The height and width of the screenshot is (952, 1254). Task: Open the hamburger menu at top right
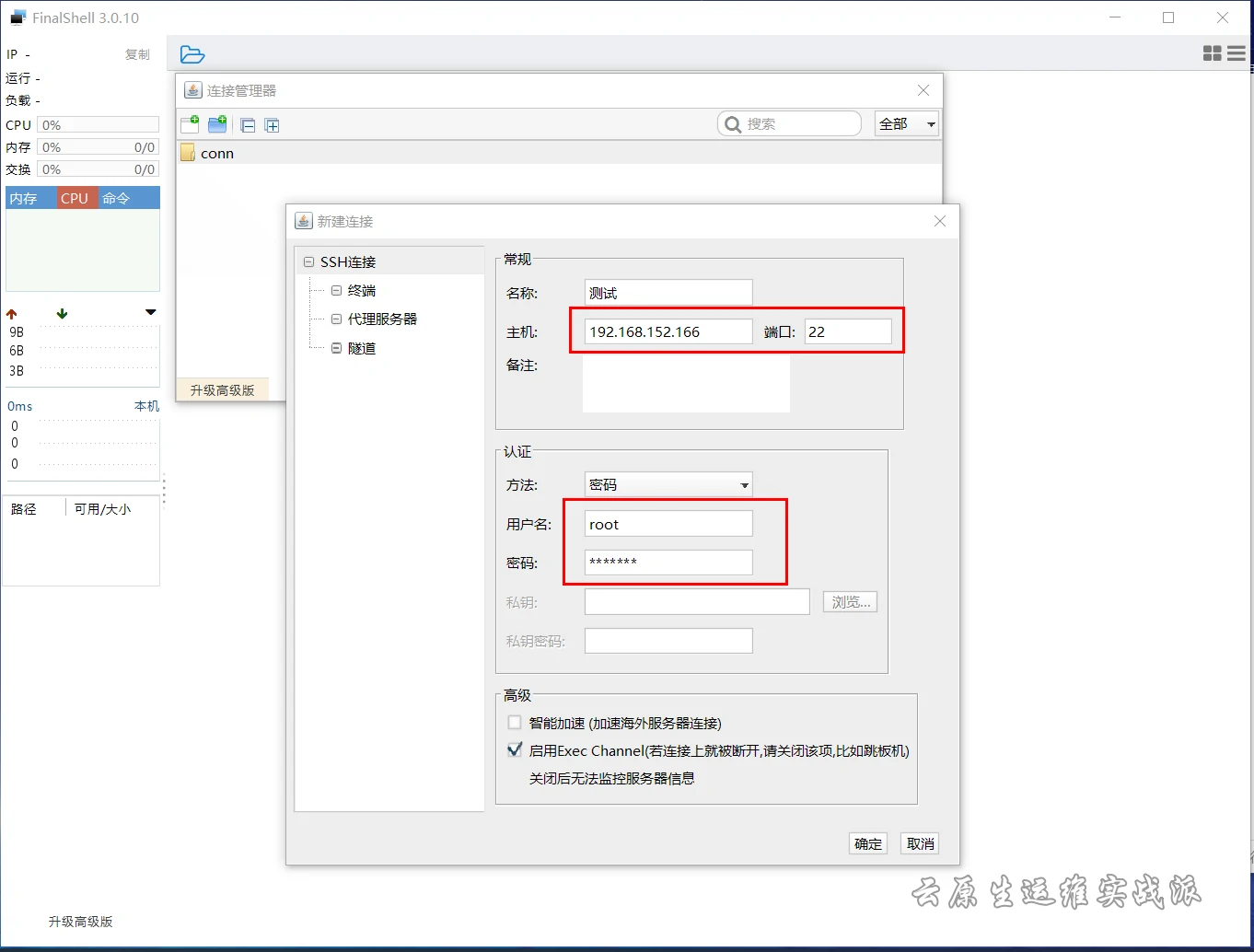click(1237, 54)
